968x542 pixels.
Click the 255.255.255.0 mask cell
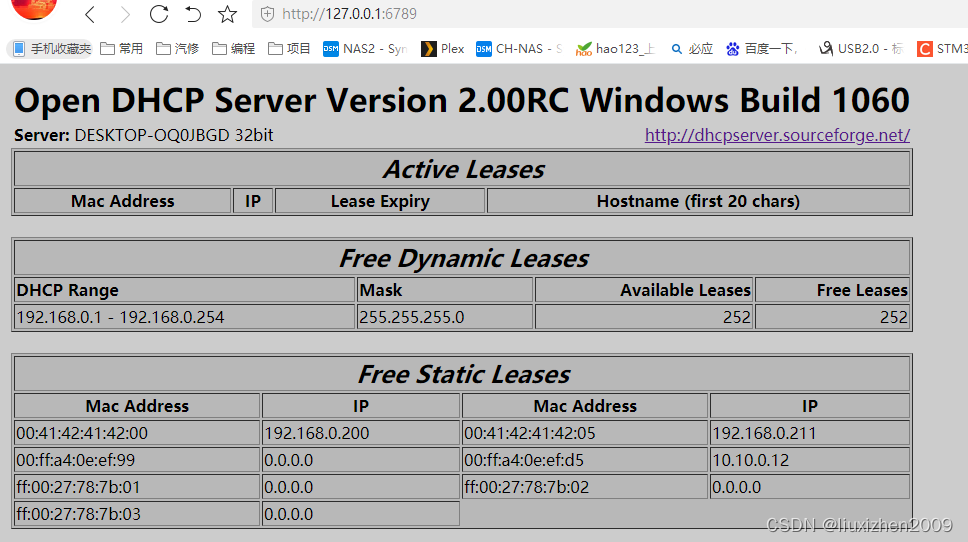[444, 317]
